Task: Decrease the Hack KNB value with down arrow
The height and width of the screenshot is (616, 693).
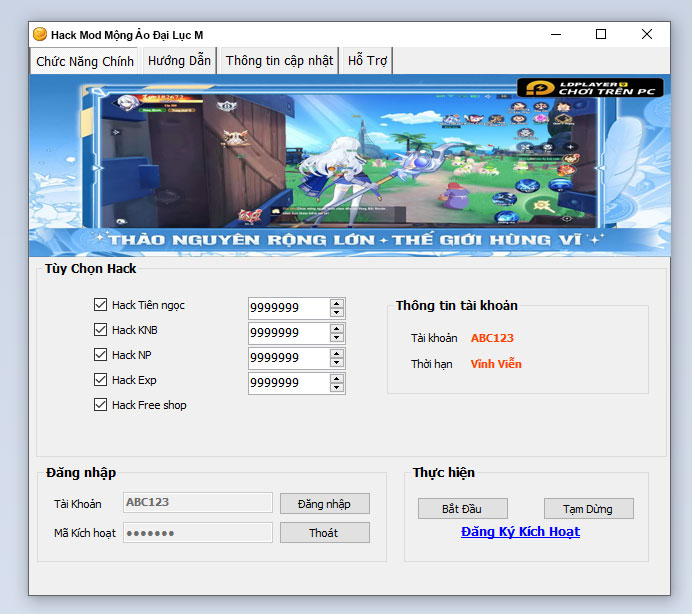Action: coord(337,338)
